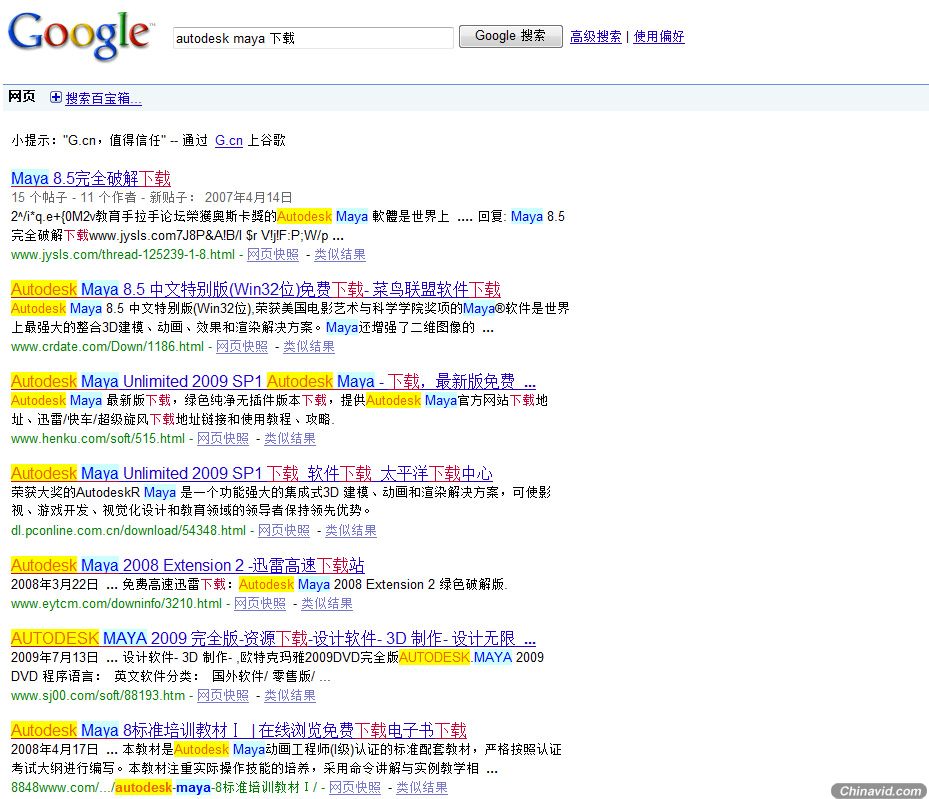The image size is (929, 799).
Task: Open the 使用偏好 link
Action: click(659, 37)
